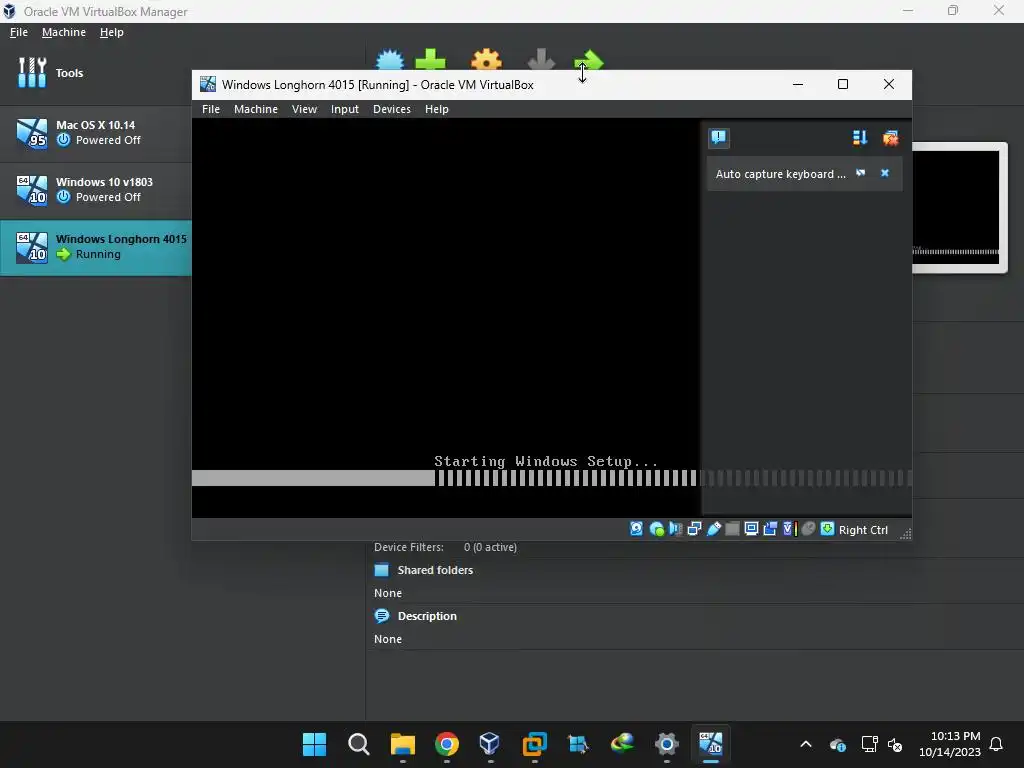Screen dimensions: 1024x768
Task: Click the shared folders indicator in status bar
Action: (x=732, y=529)
